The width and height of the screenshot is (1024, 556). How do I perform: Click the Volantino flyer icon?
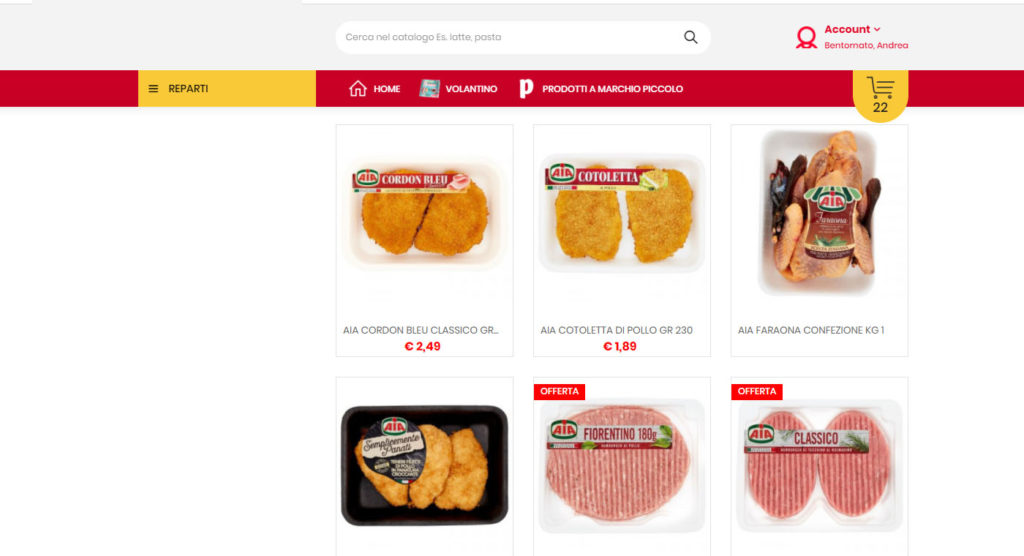click(x=429, y=88)
